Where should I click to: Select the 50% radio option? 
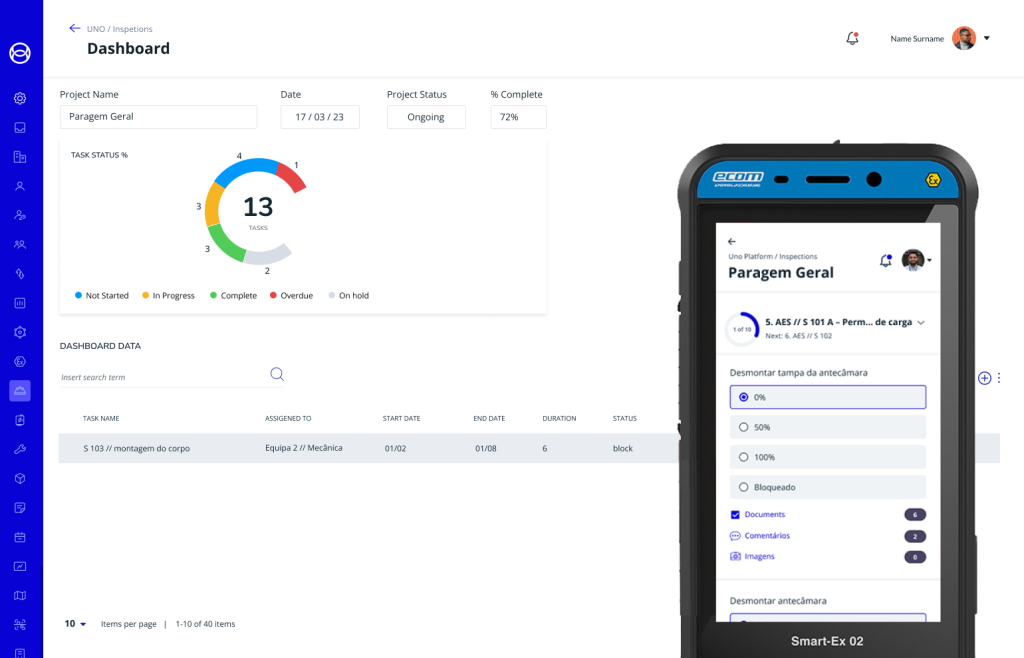click(x=743, y=427)
